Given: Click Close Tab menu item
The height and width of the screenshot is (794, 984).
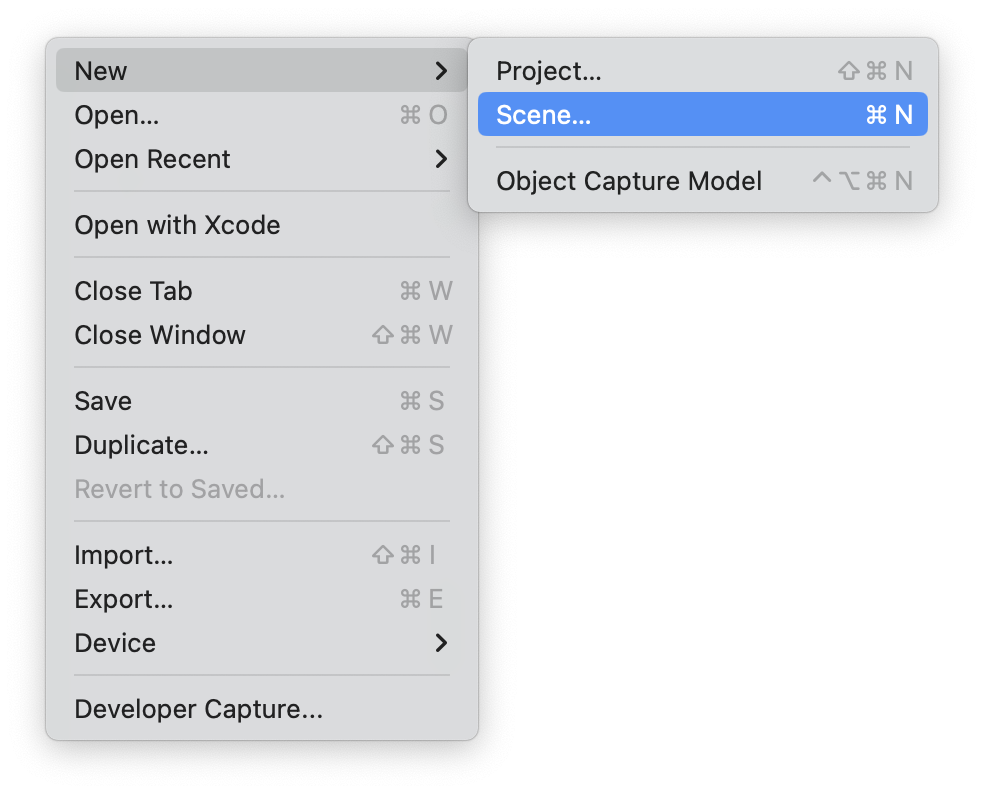Looking at the screenshot, I should click(133, 291).
